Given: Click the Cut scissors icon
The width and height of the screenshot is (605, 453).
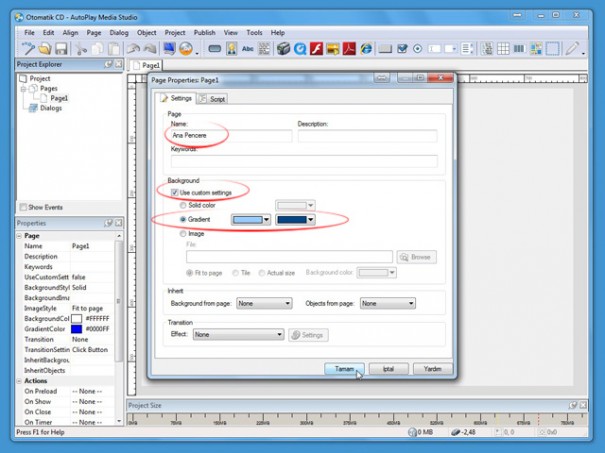Looking at the screenshot, I should (81, 49).
